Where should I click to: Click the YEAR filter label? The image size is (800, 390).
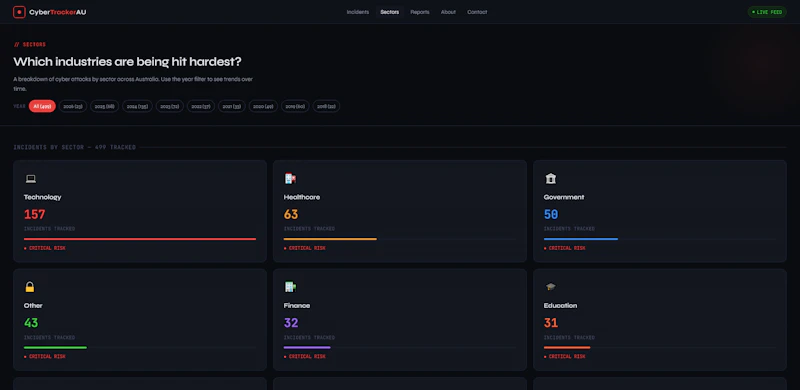tap(19, 106)
